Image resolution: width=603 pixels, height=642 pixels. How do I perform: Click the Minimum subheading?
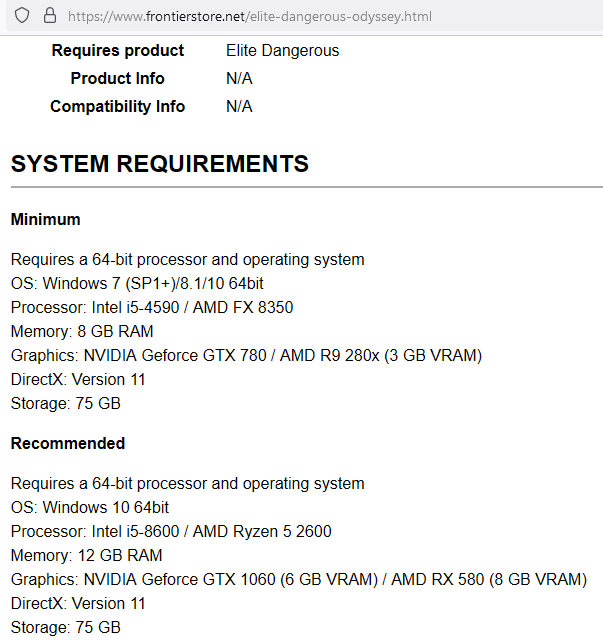(x=45, y=219)
